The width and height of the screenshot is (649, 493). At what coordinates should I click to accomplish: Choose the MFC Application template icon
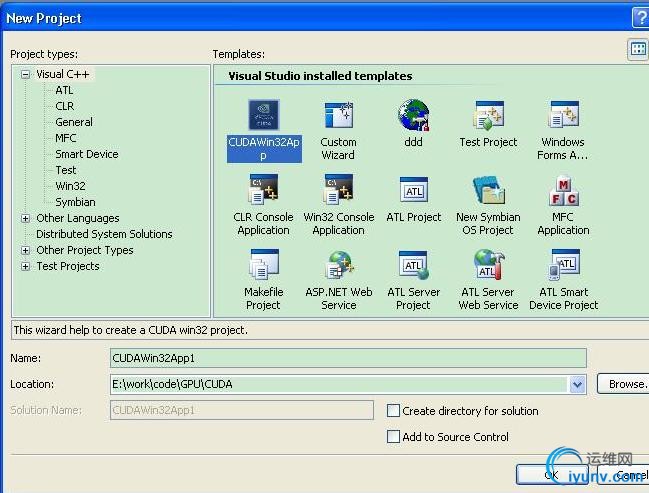click(x=564, y=191)
